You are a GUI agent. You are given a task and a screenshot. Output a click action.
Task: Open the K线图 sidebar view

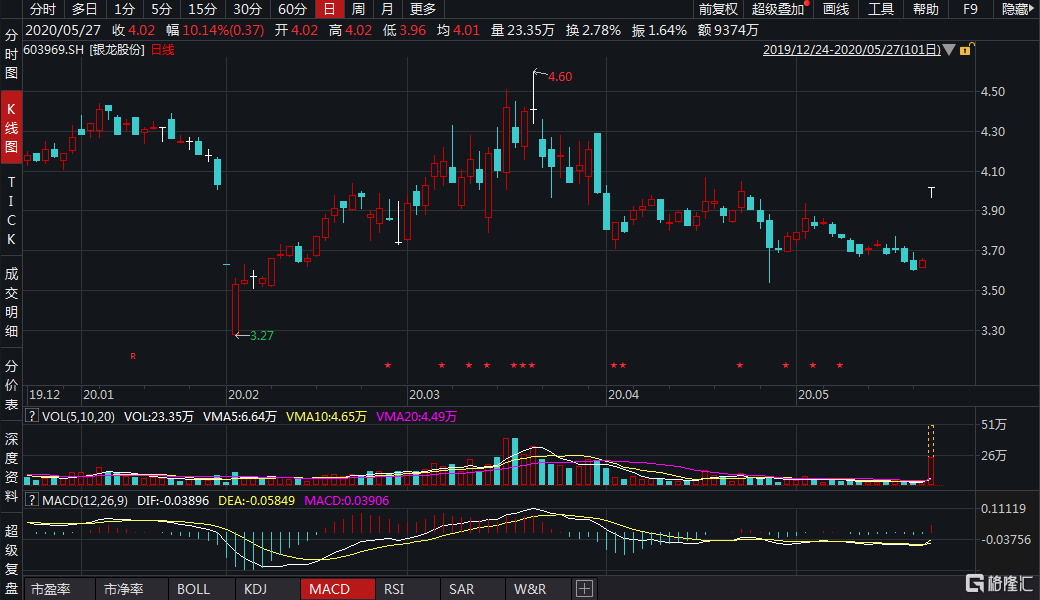tap(11, 128)
